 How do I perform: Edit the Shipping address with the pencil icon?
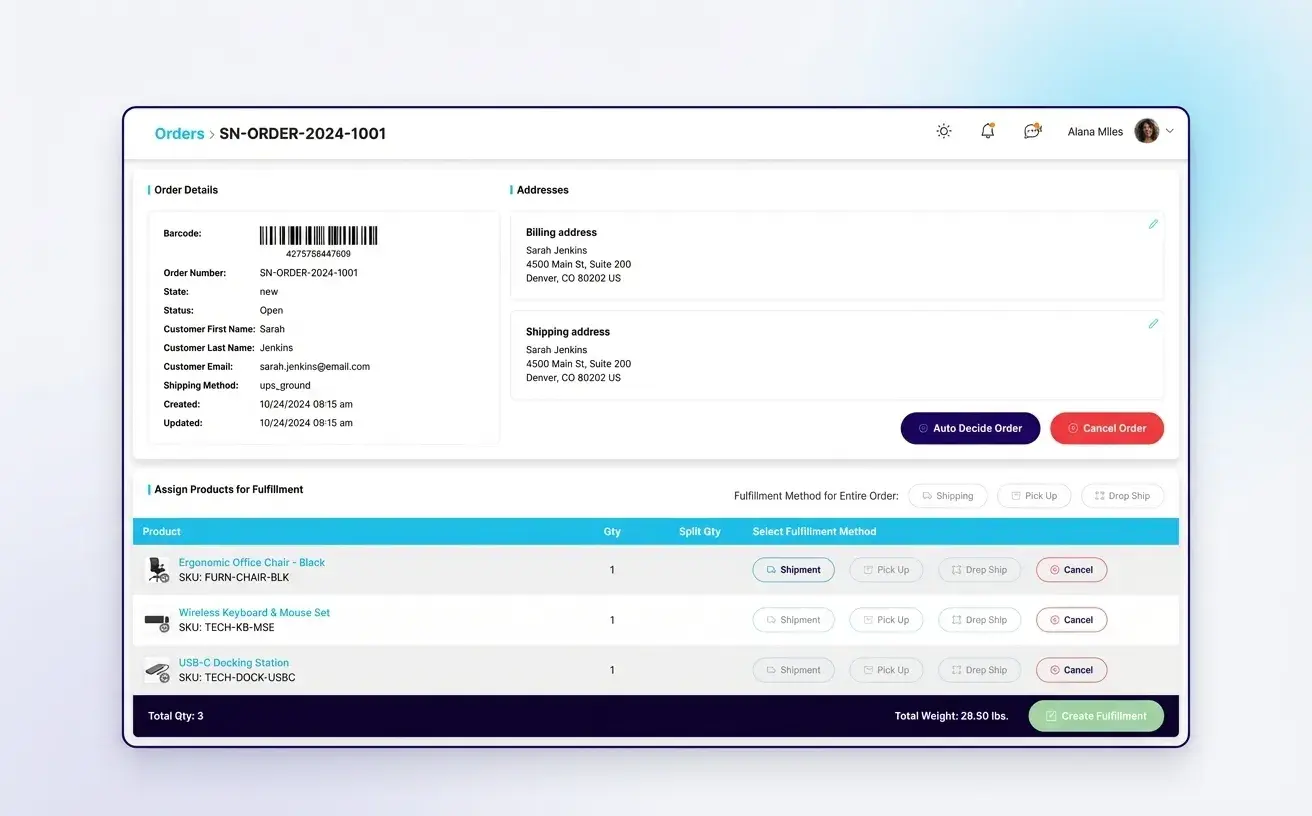(x=1152, y=324)
